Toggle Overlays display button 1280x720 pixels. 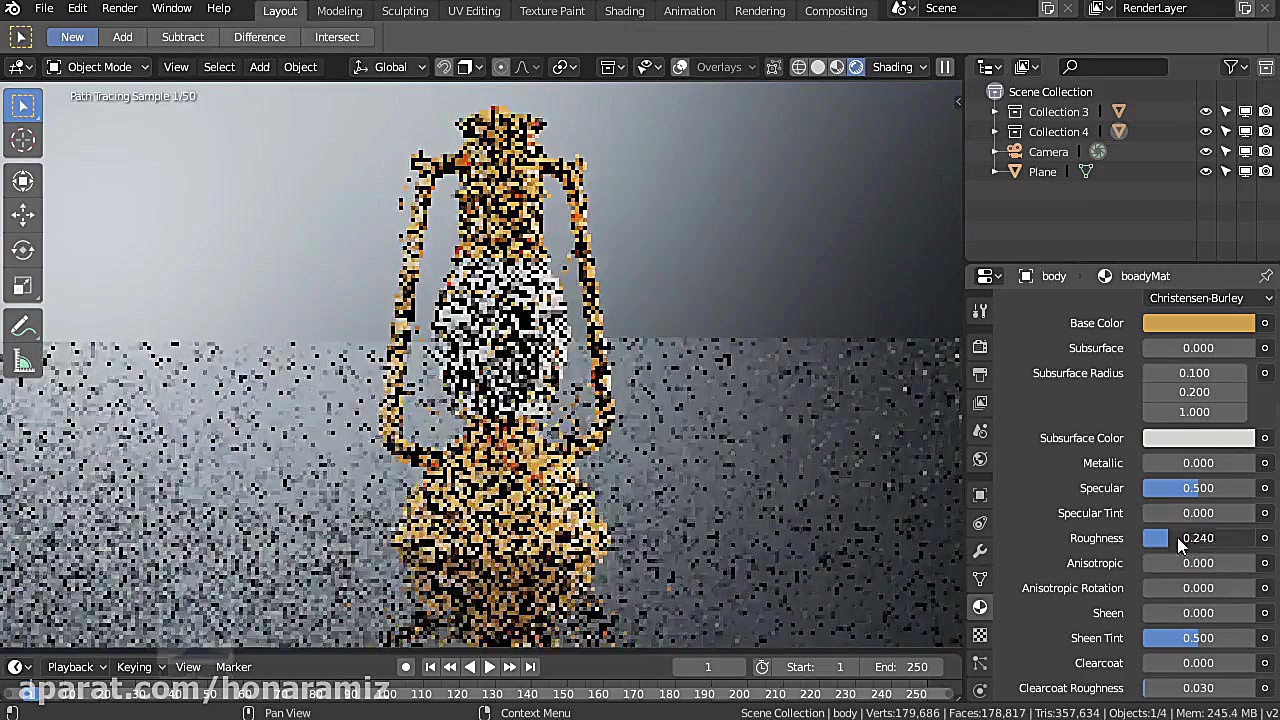pos(680,67)
